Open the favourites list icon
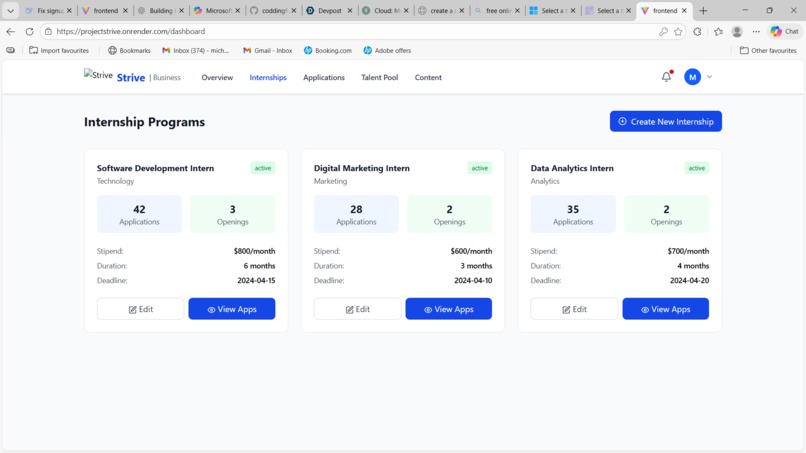Viewport: 806px width, 453px height. coord(718,31)
